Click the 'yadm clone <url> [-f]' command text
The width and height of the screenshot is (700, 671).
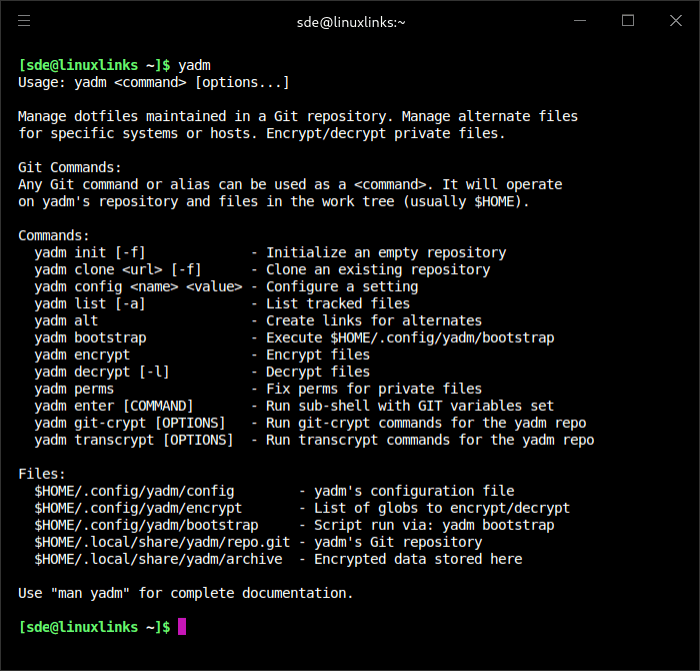(x=118, y=270)
